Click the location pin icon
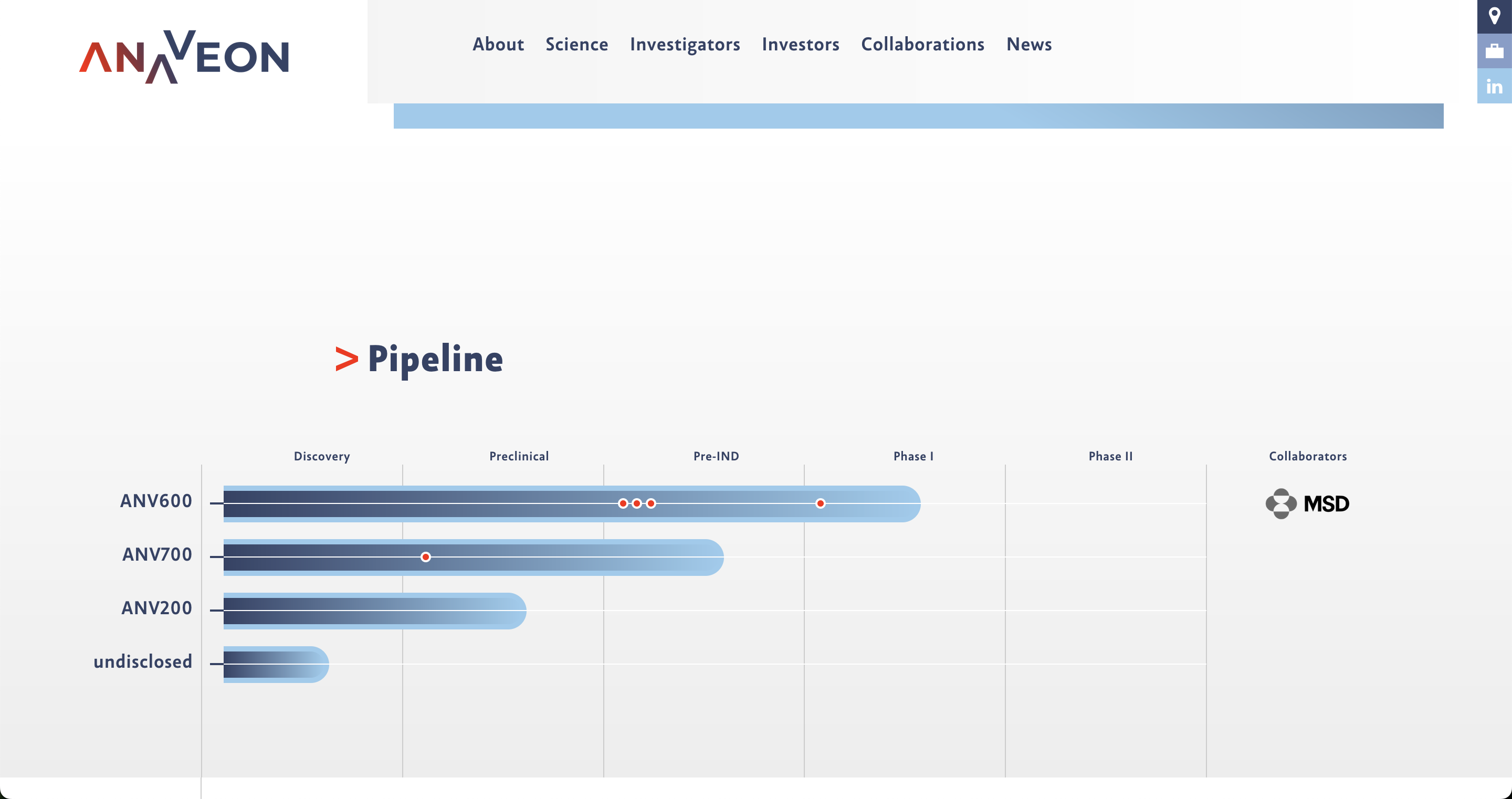This screenshot has width=1512, height=799. click(1494, 16)
